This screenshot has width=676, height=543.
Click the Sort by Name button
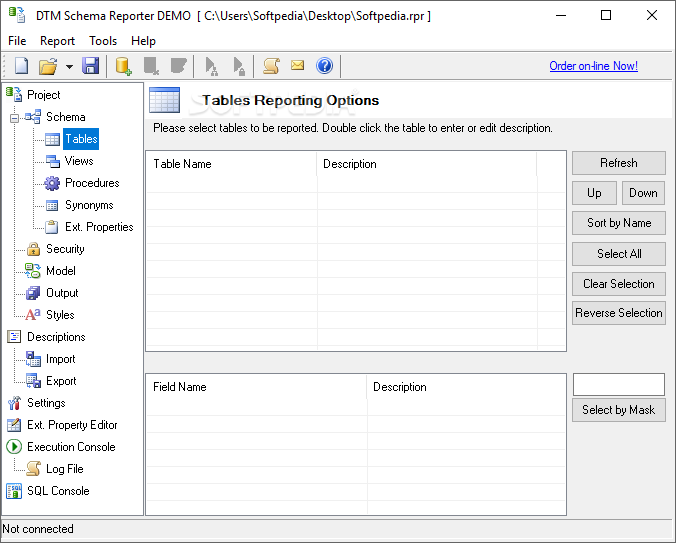(619, 223)
